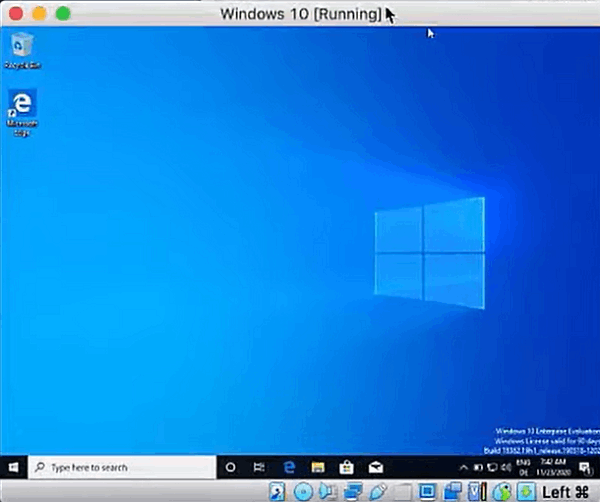Viewport: 600px width, 502px height.
Task: Open VirtualBox network adapters indicator
Action: (352, 491)
